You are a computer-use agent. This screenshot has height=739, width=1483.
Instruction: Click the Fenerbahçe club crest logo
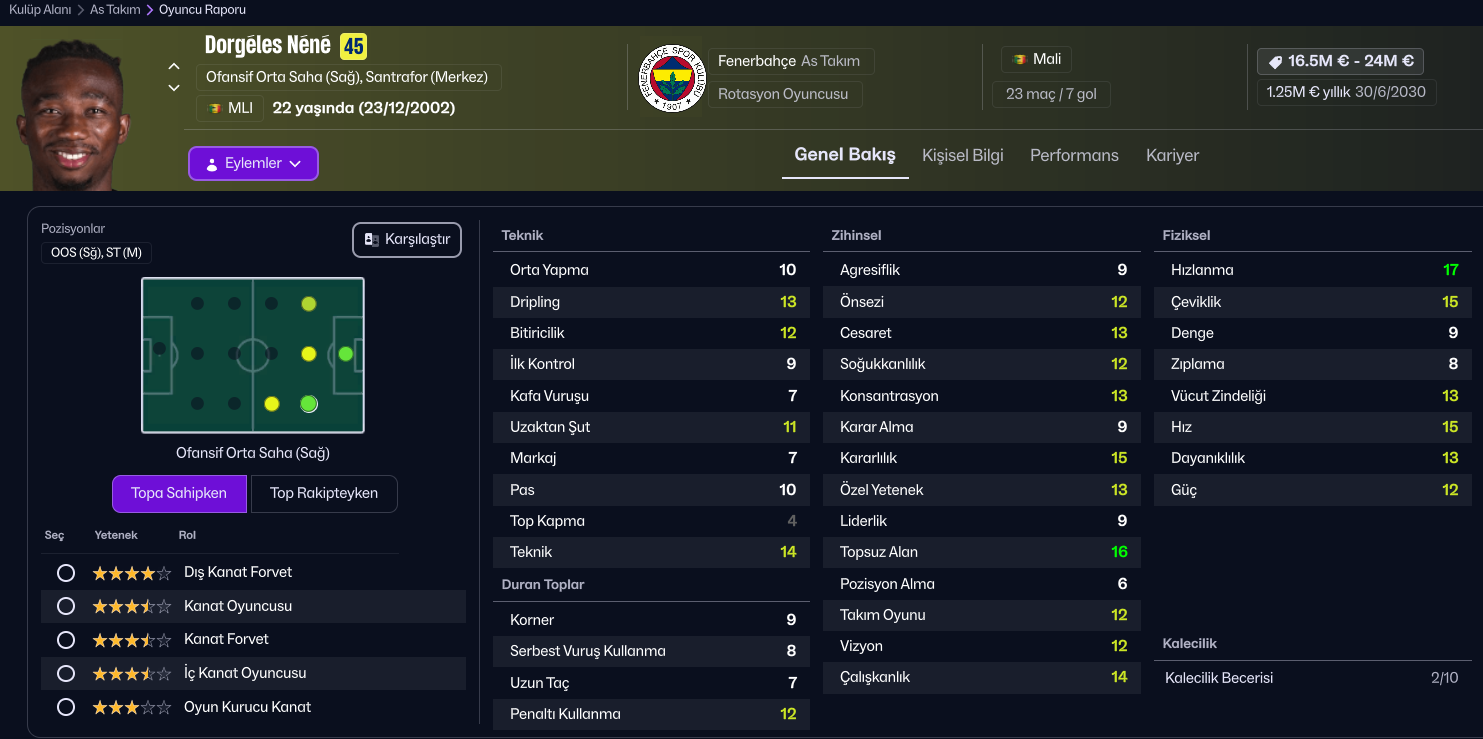(x=671, y=78)
